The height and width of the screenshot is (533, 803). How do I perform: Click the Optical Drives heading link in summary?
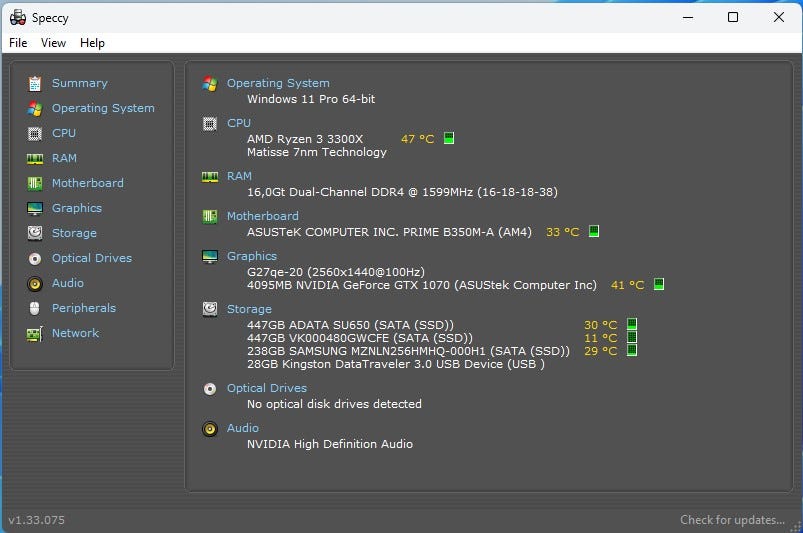267,388
